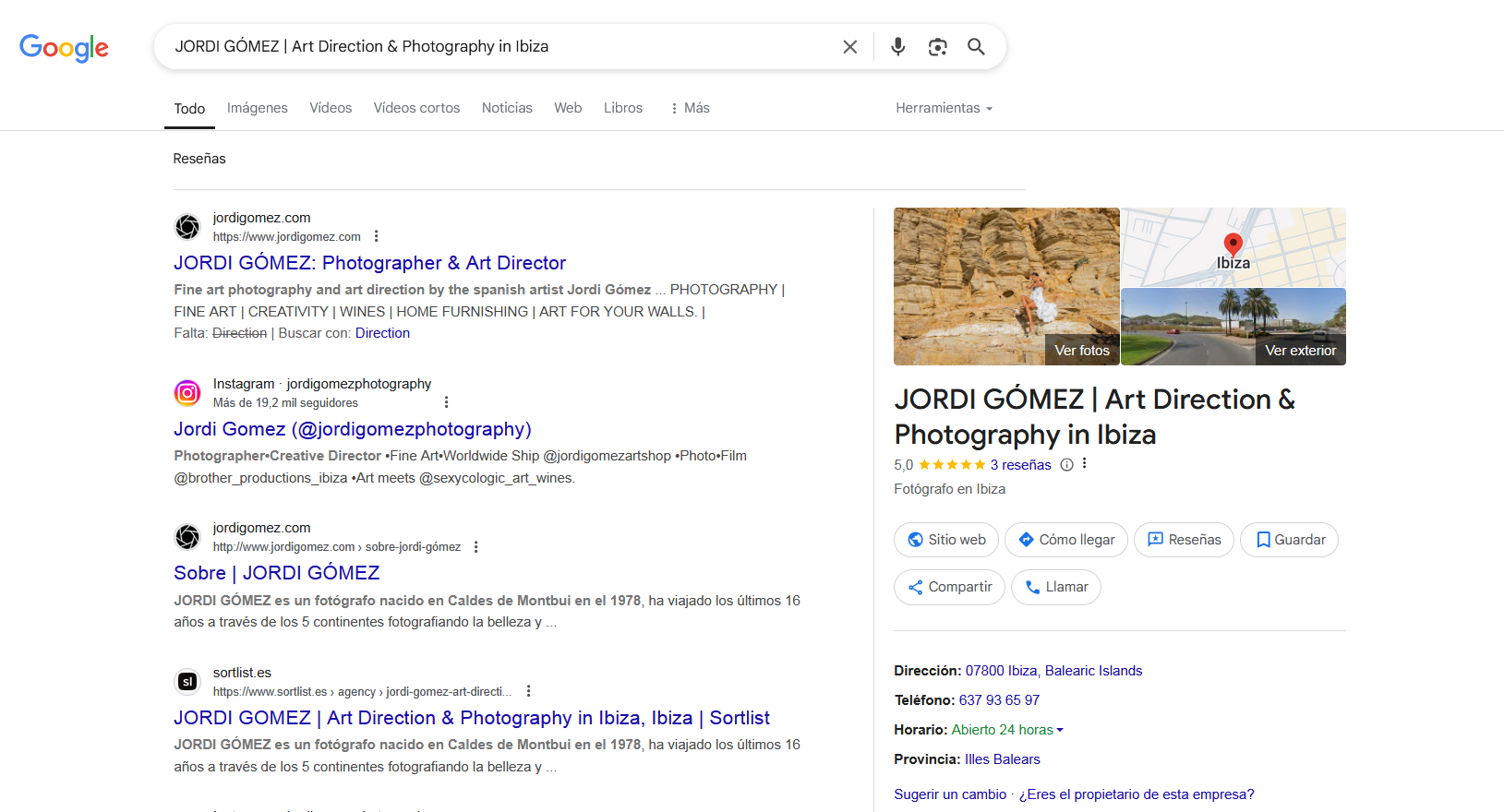Open Google Lens image search icon
The image size is (1504, 812).
(x=937, y=47)
